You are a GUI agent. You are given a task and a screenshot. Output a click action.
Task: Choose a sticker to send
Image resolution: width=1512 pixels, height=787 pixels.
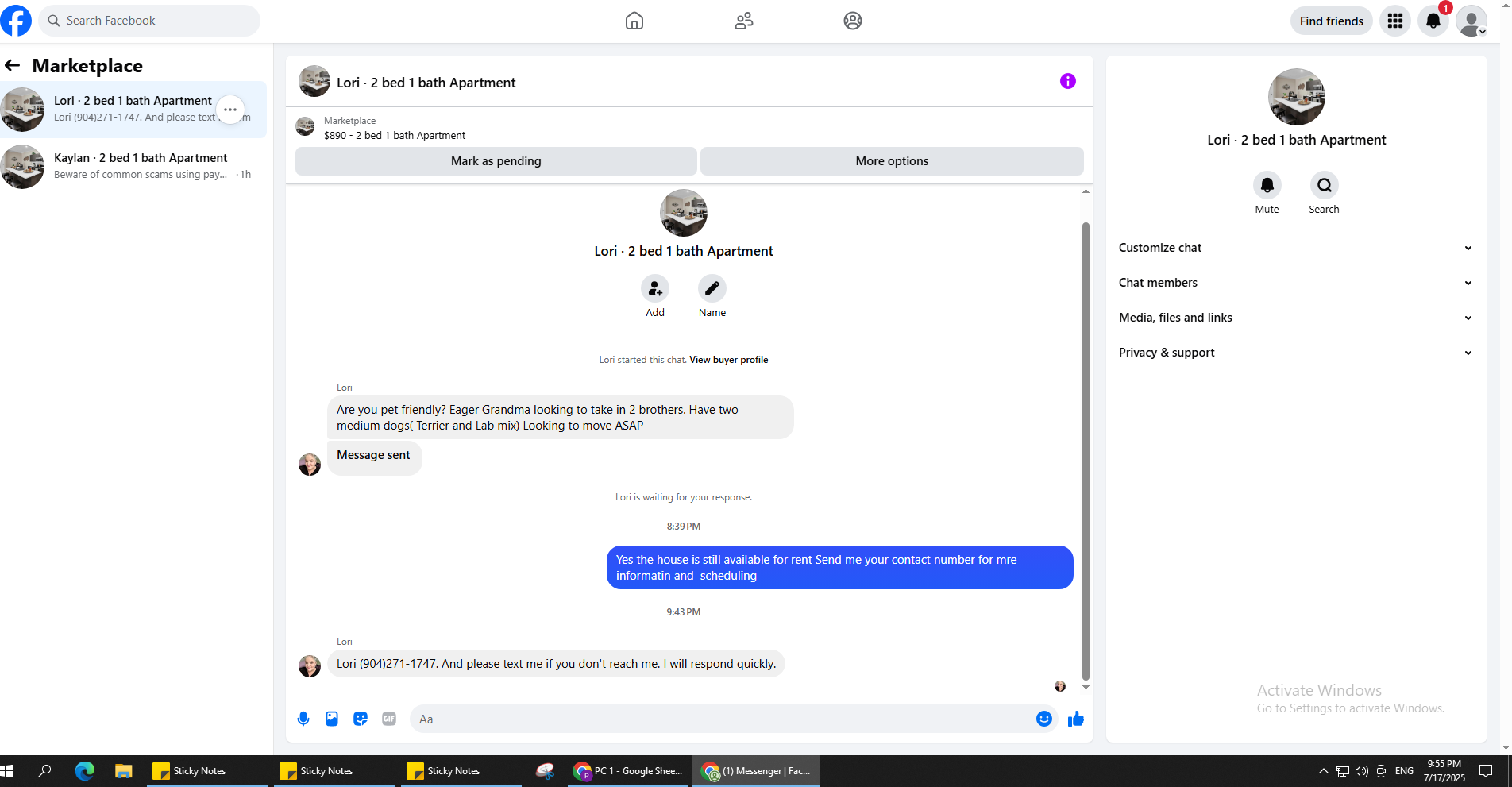point(361,719)
